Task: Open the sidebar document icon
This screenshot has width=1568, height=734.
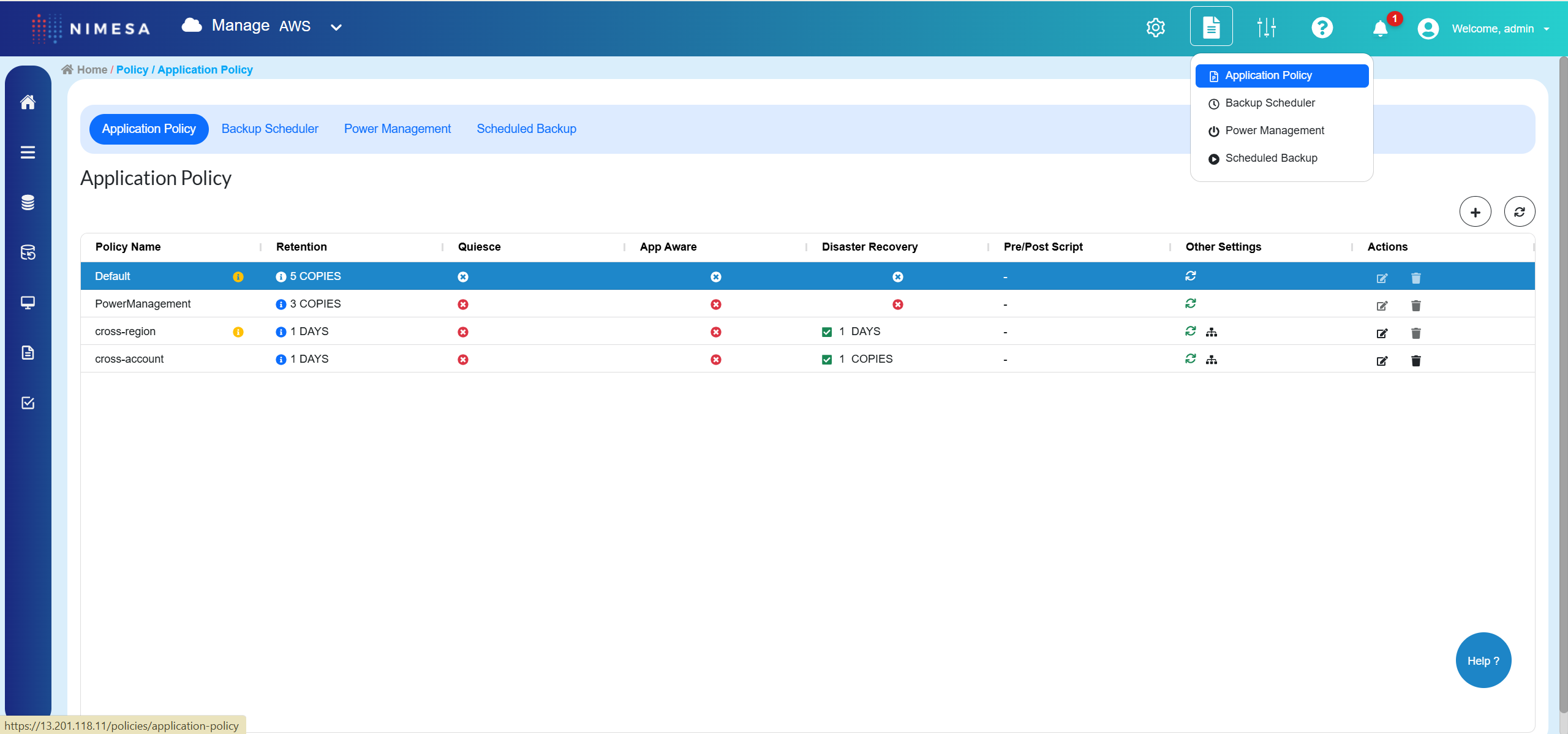Action: pyautogui.click(x=28, y=352)
